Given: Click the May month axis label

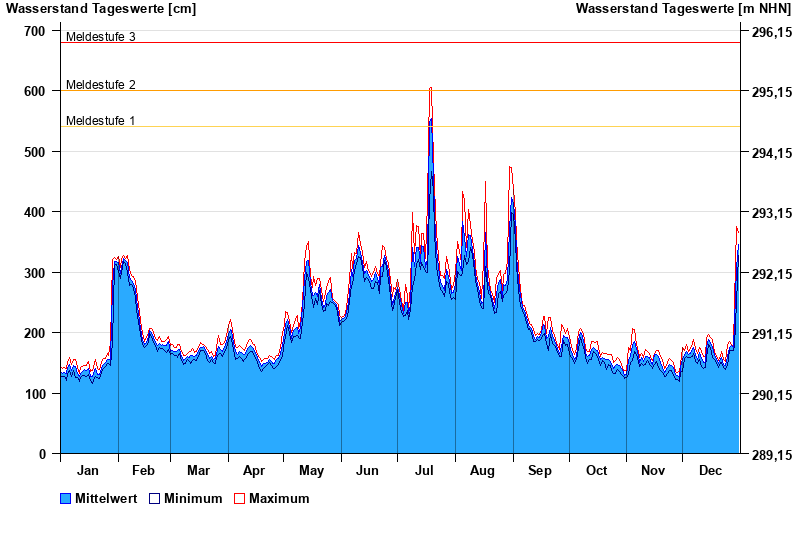Looking at the screenshot, I should [x=311, y=471].
